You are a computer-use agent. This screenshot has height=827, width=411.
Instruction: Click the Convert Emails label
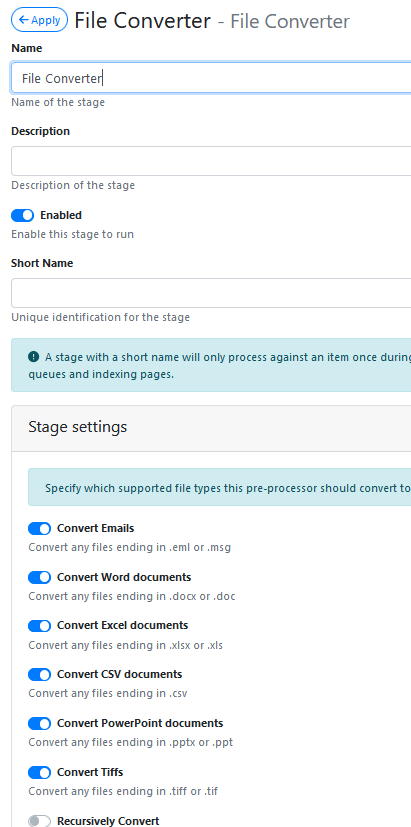click(x=95, y=528)
